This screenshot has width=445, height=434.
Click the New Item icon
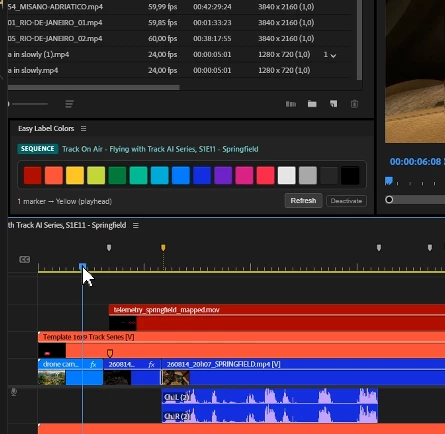coord(333,104)
